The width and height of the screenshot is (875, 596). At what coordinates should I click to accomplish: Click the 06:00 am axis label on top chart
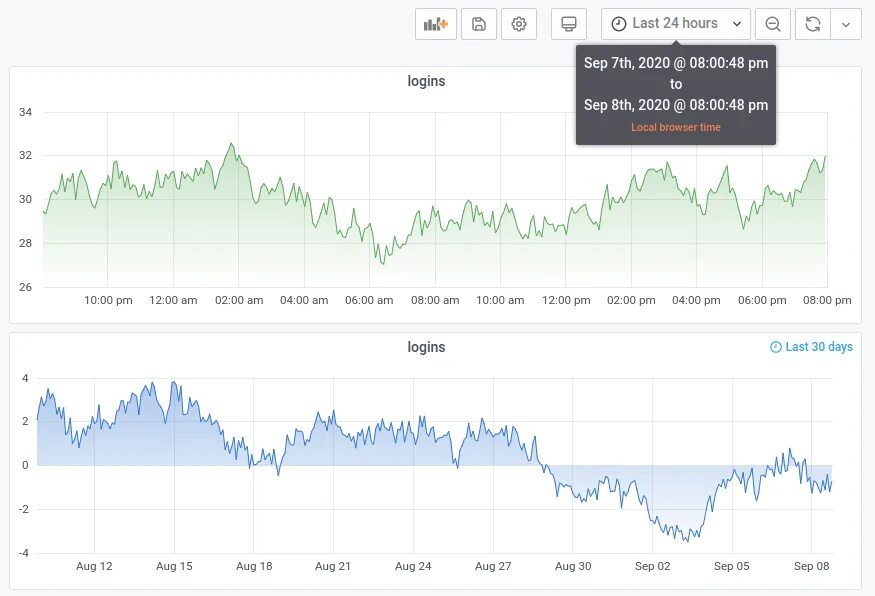pyautogui.click(x=370, y=300)
